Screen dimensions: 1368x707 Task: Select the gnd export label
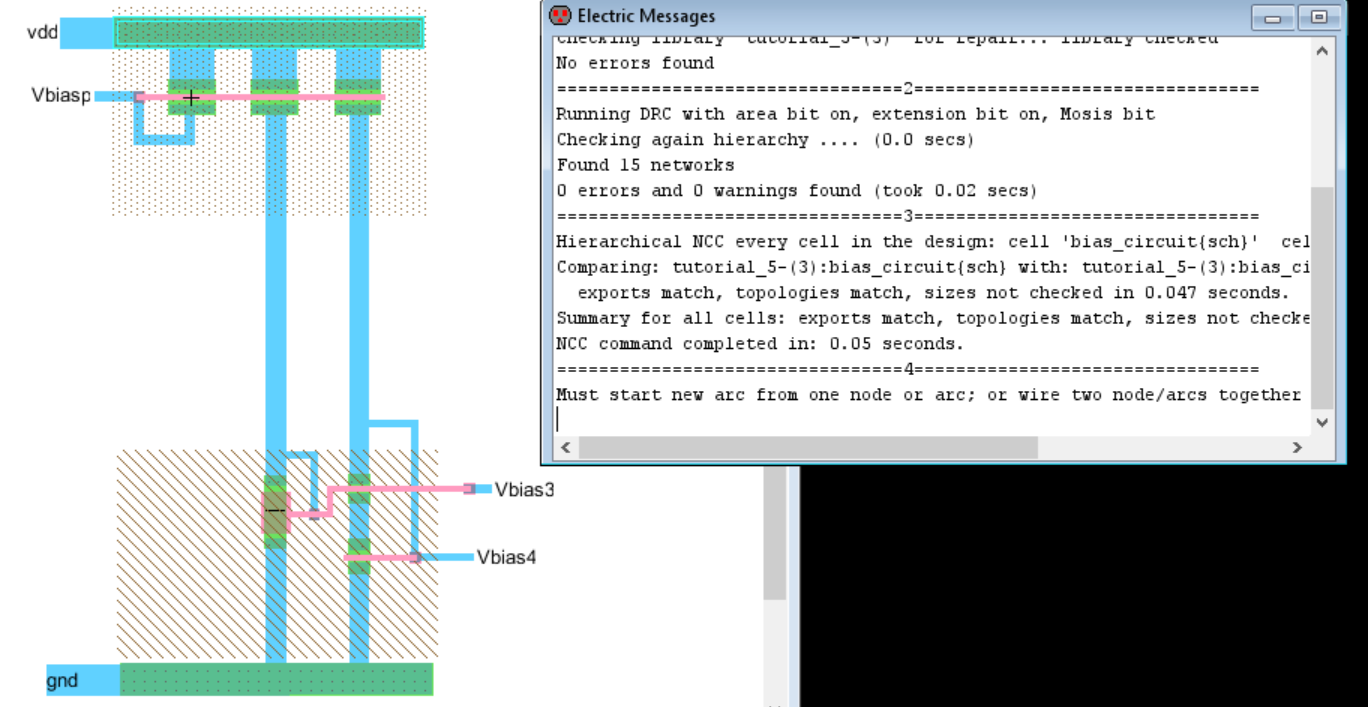pos(61,682)
